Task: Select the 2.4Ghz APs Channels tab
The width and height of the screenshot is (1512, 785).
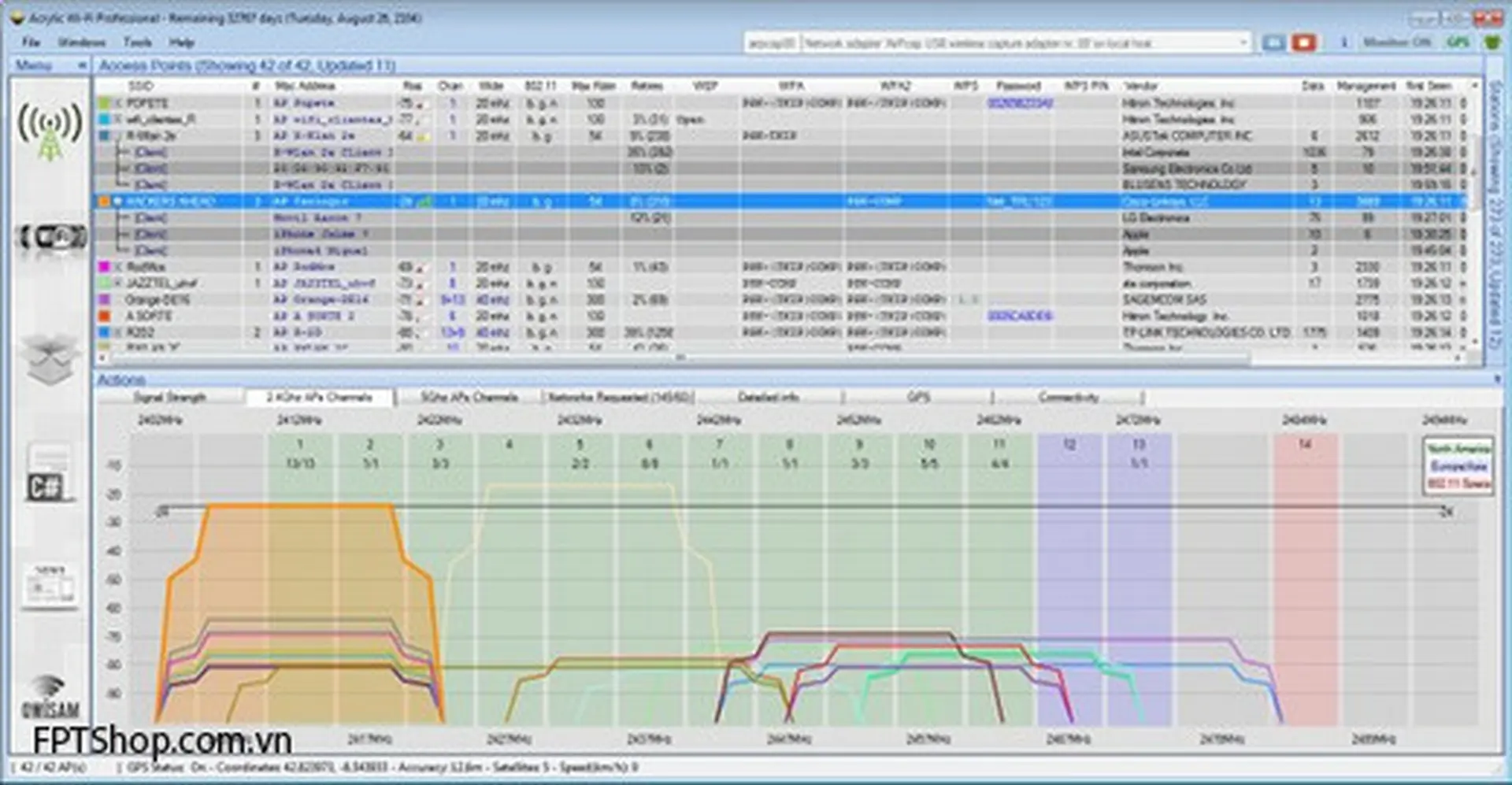Action: 319,397
